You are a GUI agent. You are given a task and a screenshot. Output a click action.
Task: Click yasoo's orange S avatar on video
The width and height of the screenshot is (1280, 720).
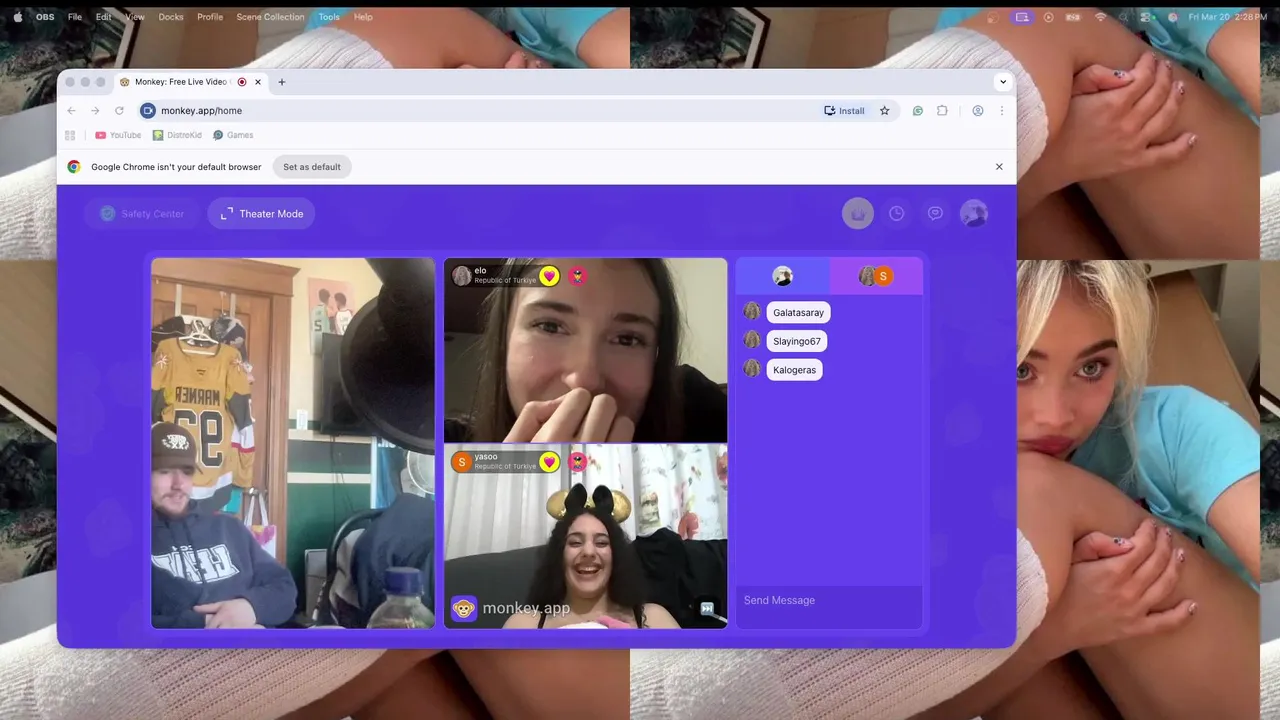(x=461, y=462)
